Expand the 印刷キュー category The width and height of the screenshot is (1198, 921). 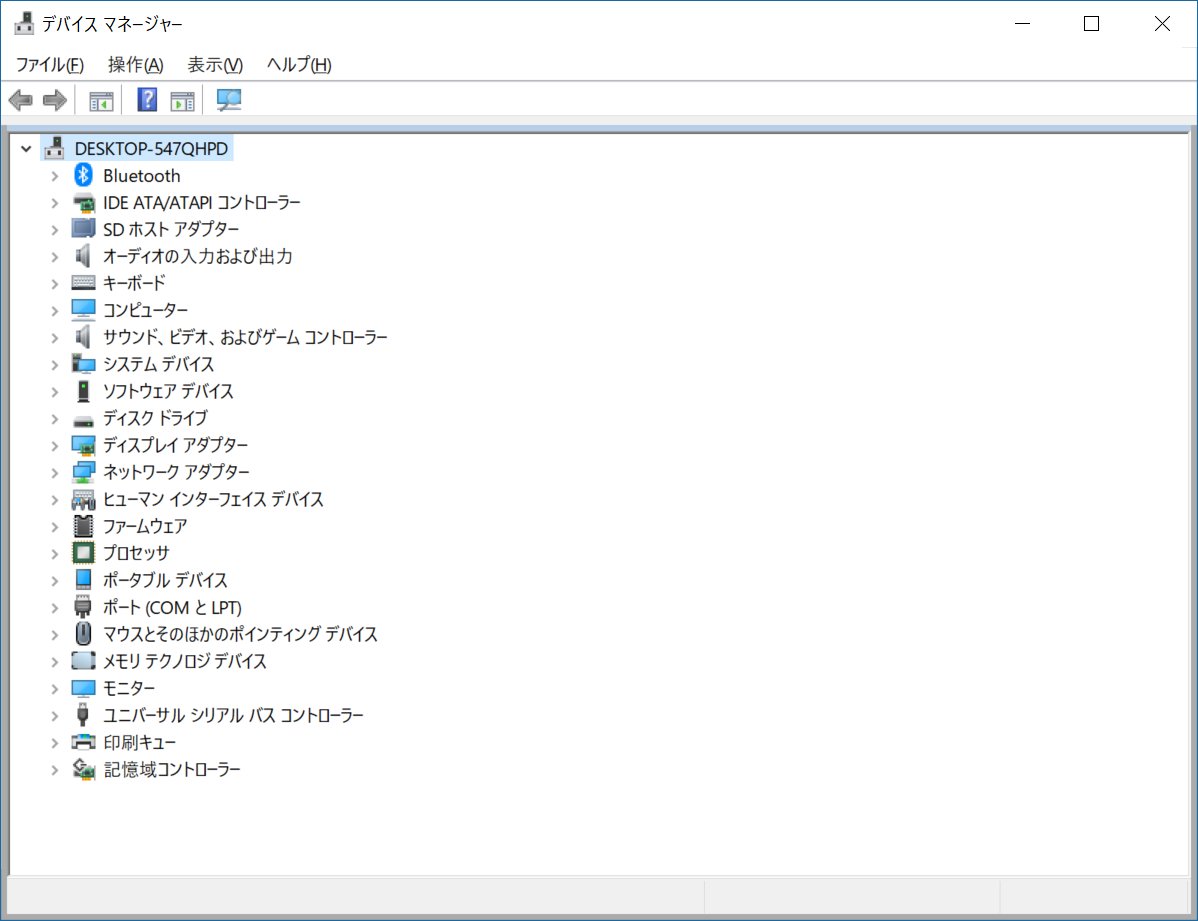click(x=54, y=742)
